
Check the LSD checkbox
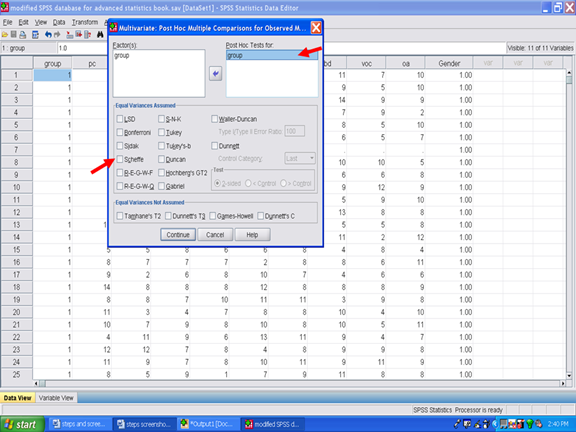coord(120,119)
